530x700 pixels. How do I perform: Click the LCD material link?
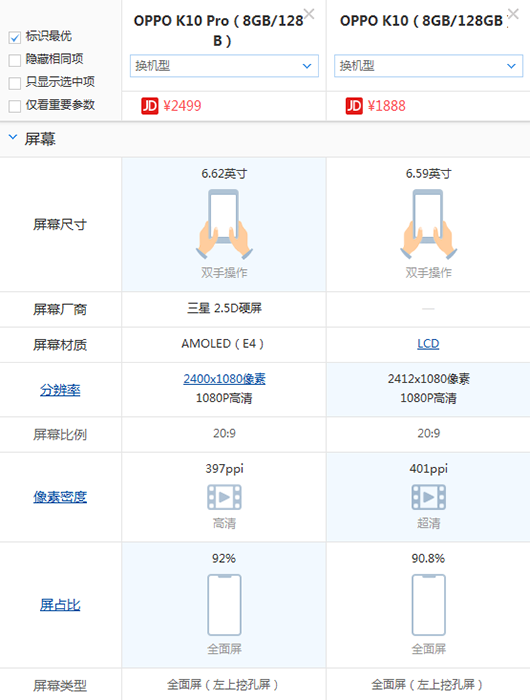tap(428, 344)
